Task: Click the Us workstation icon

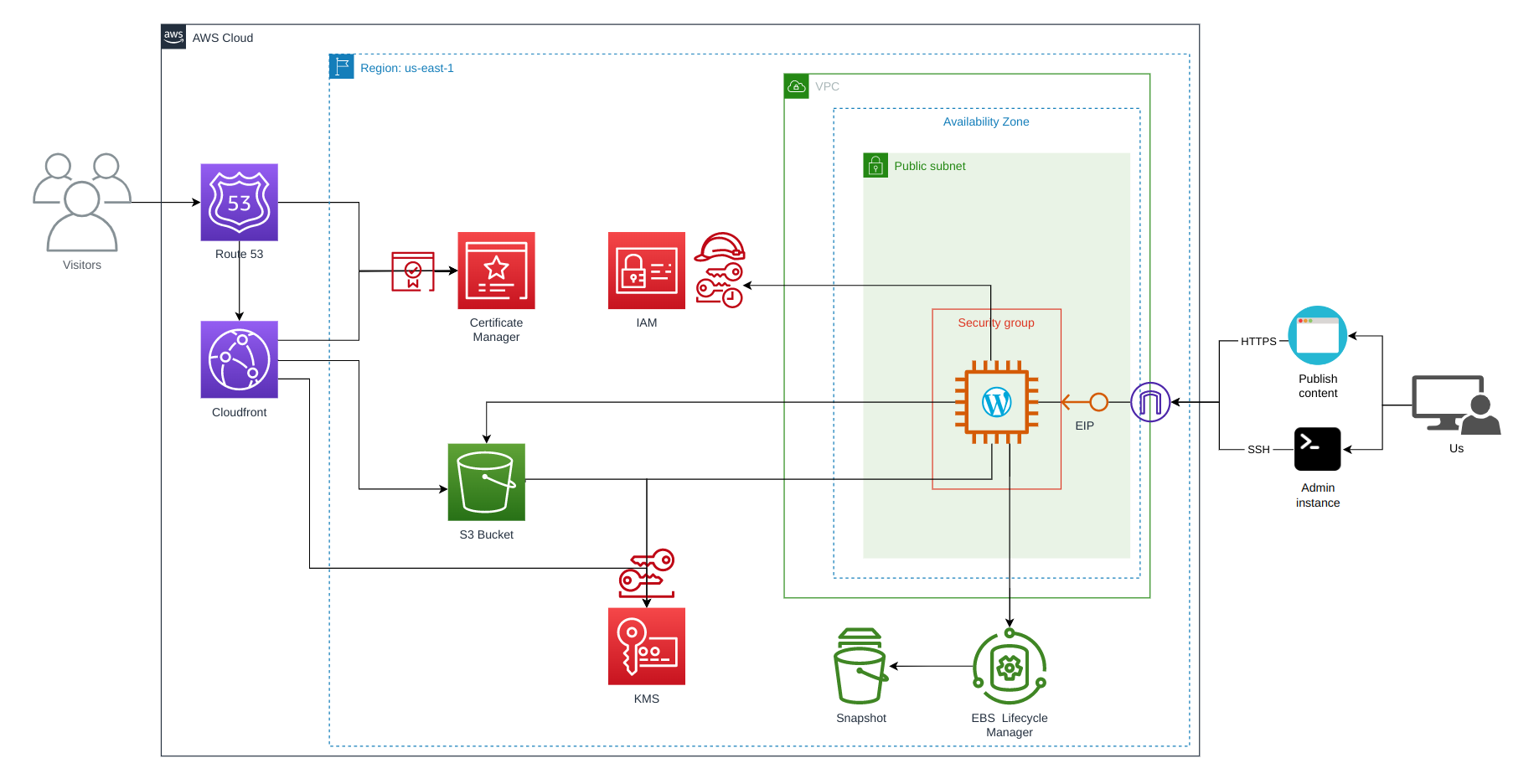Action: click(x=1455, y=405)
